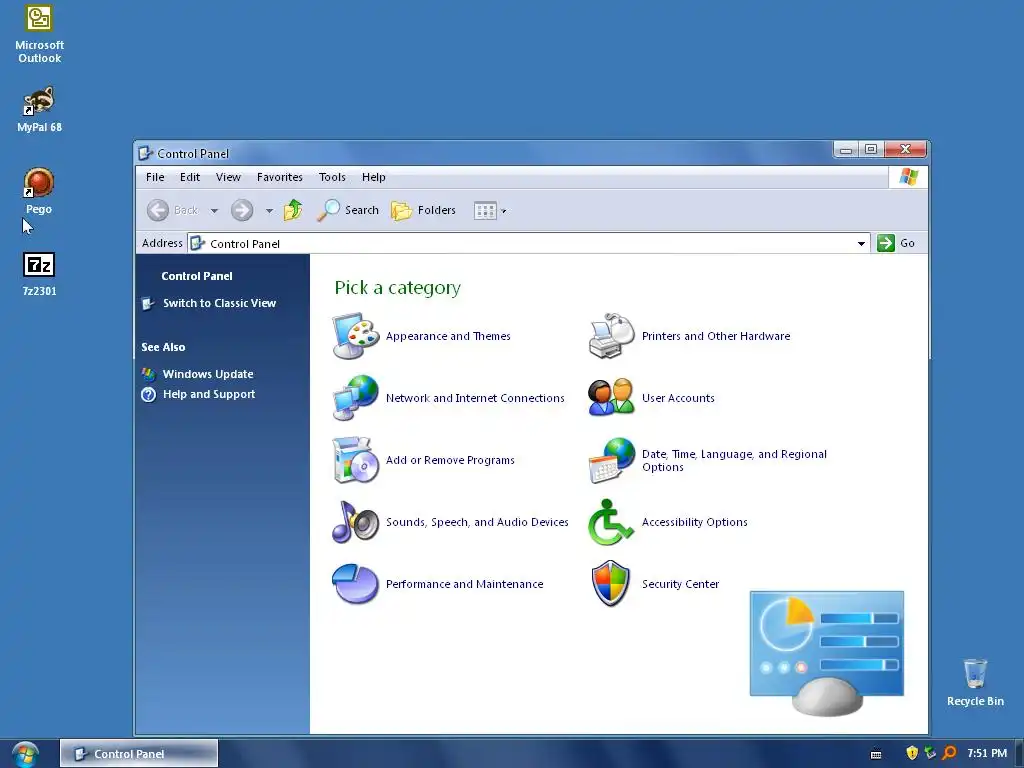Click the Up folder toolbar icon
The height and width of the screenshot is (768, 1024).
(293, 210)
